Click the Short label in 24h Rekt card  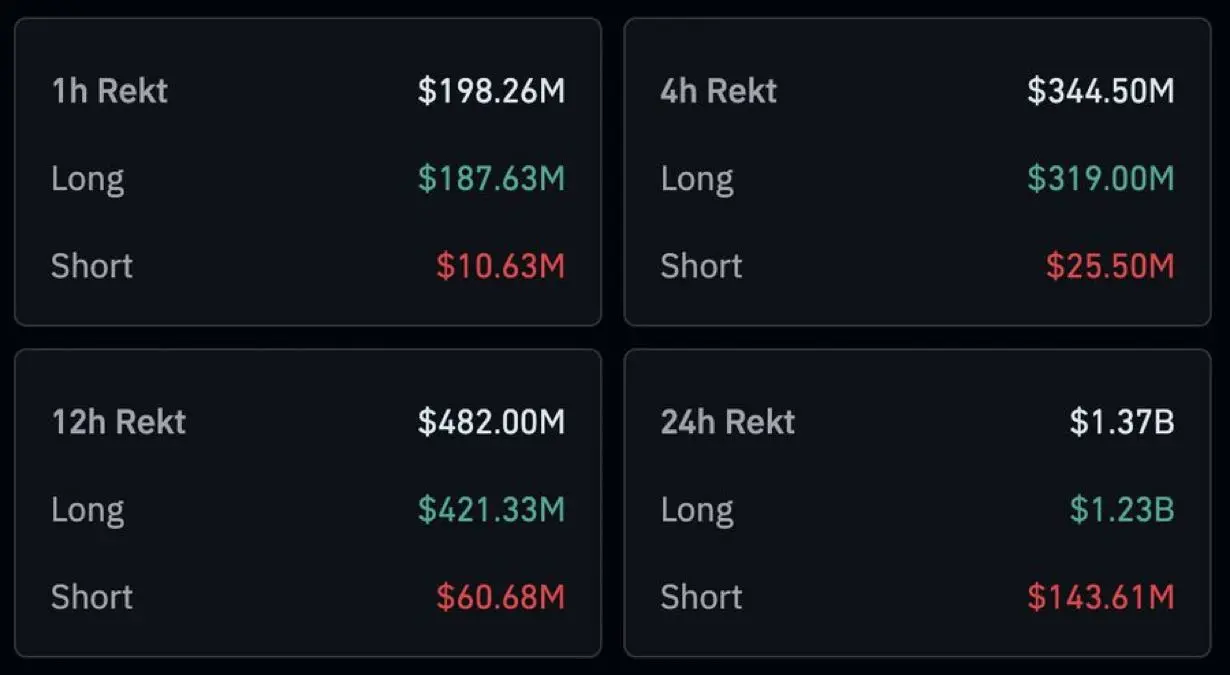pos(701,597)
